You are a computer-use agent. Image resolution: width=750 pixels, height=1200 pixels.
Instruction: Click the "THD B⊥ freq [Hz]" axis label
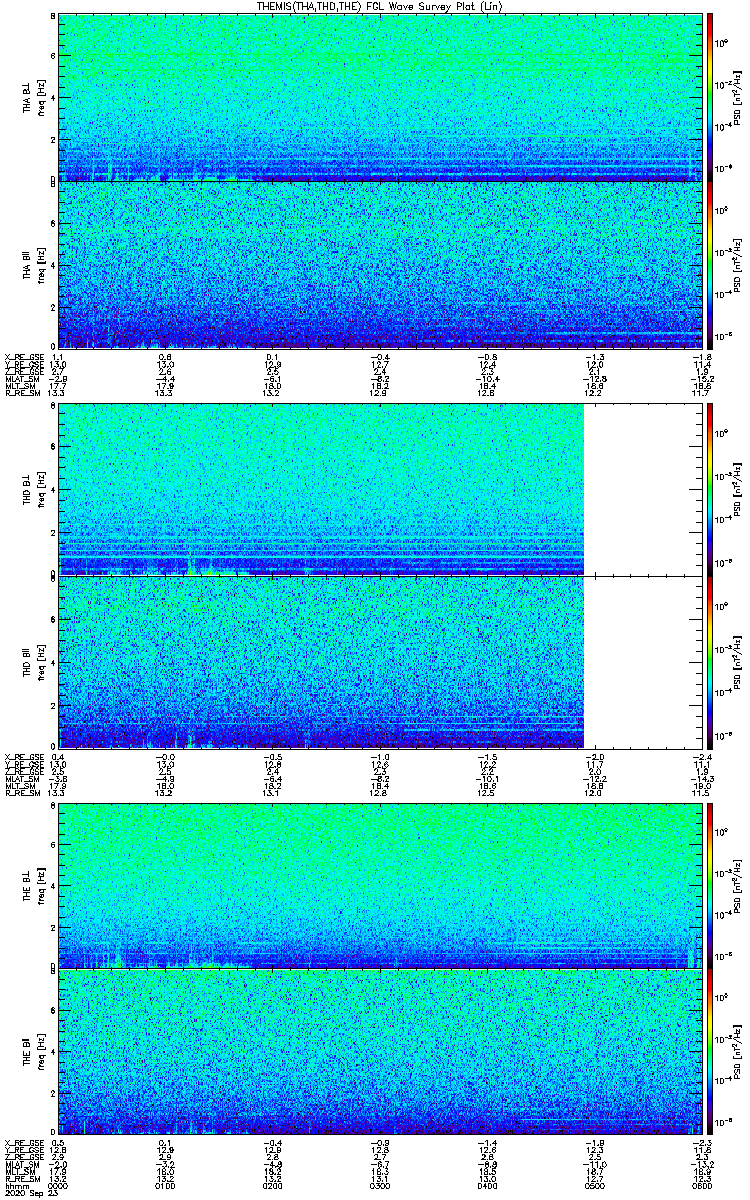point(33,490)
